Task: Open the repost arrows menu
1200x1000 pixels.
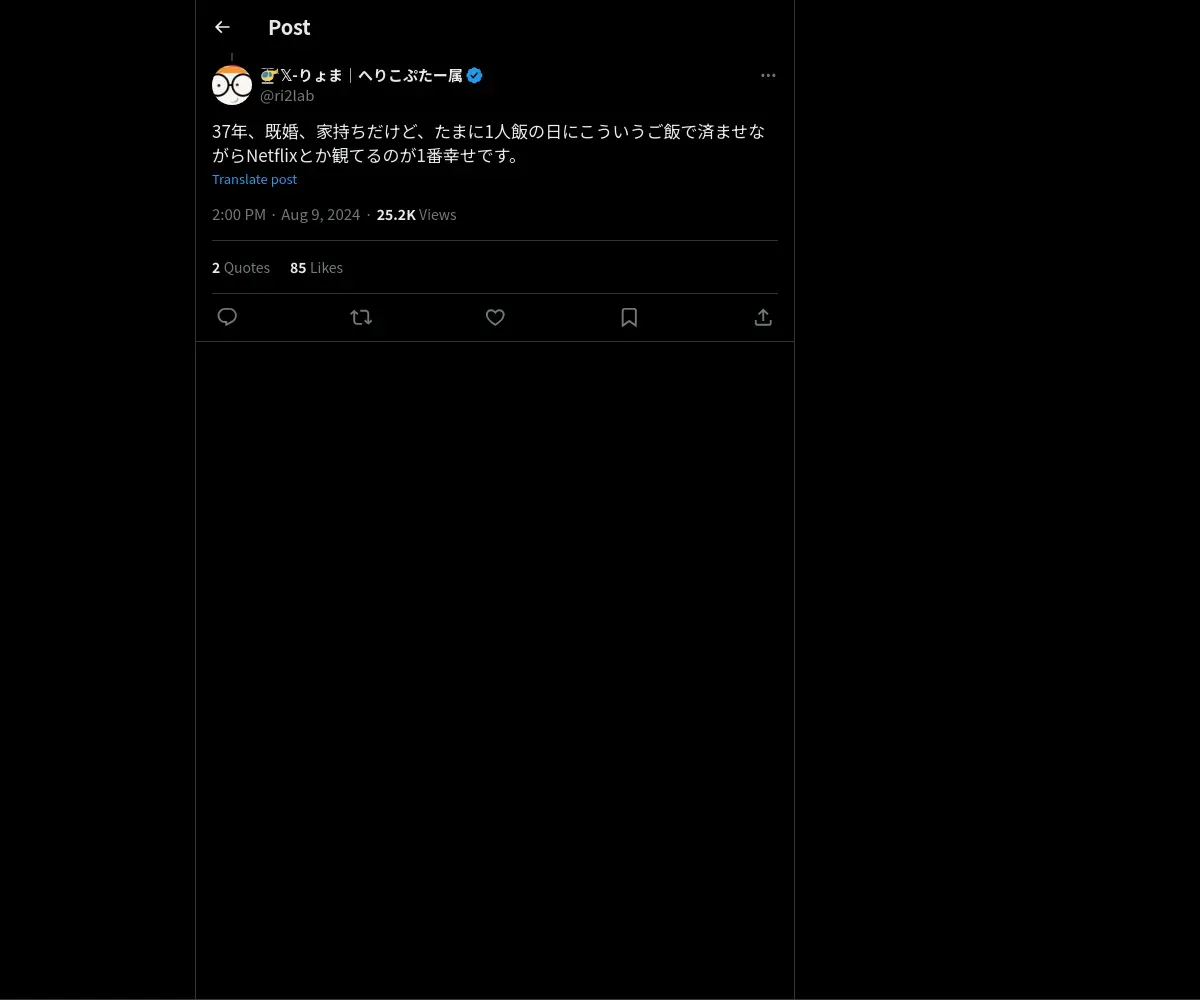Action: coord(361,317)
